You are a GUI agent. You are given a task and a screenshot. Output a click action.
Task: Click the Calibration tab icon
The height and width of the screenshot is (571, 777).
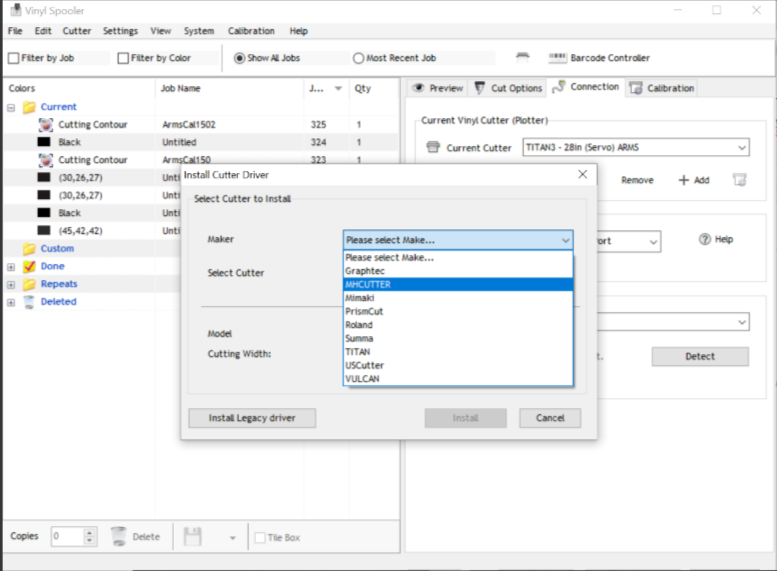click(636, 88)
